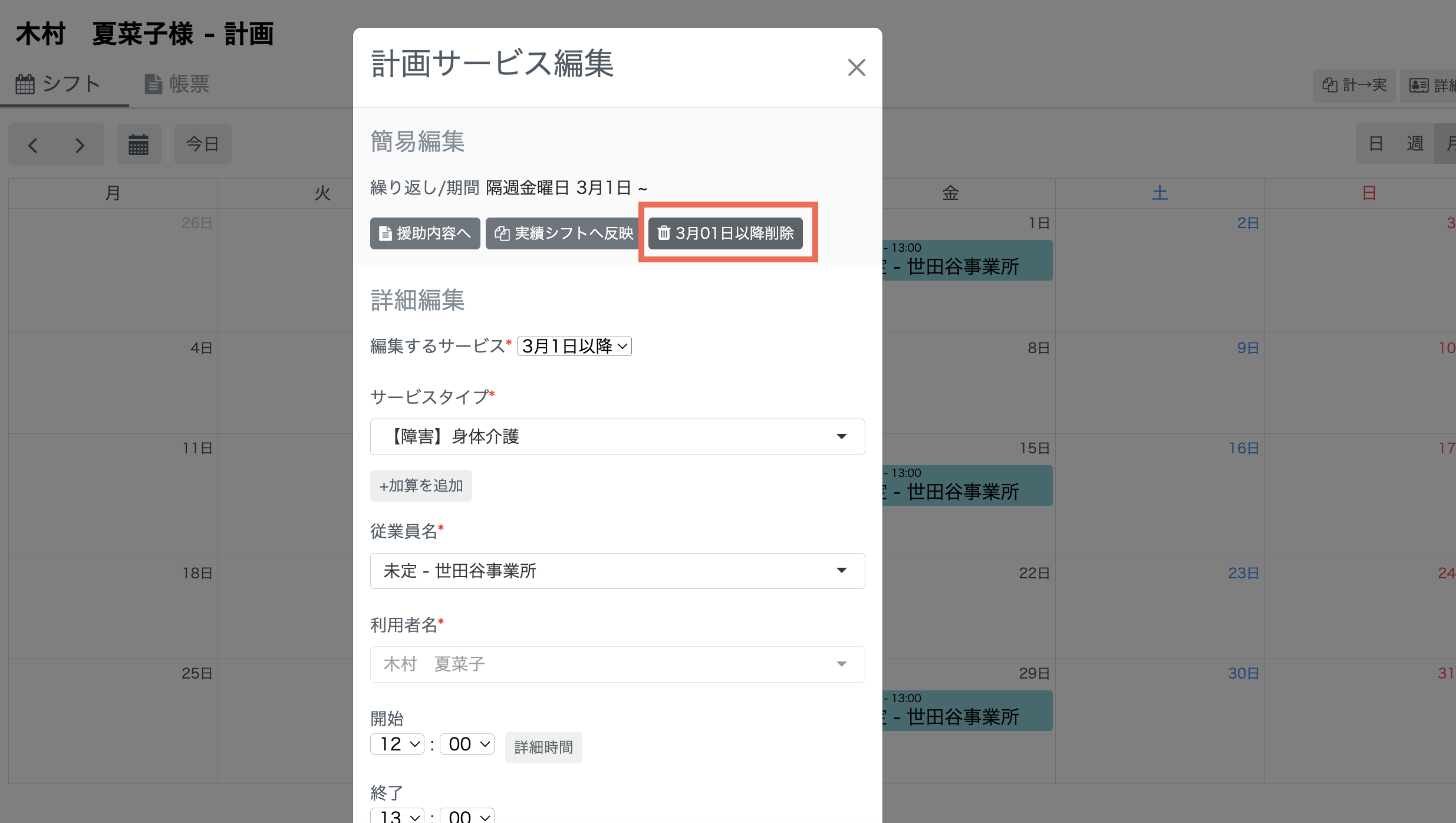The image size is (1456, 823).
Task: Open the 編集するサービス 3月1日以降 dropdown
Action: 573,346
